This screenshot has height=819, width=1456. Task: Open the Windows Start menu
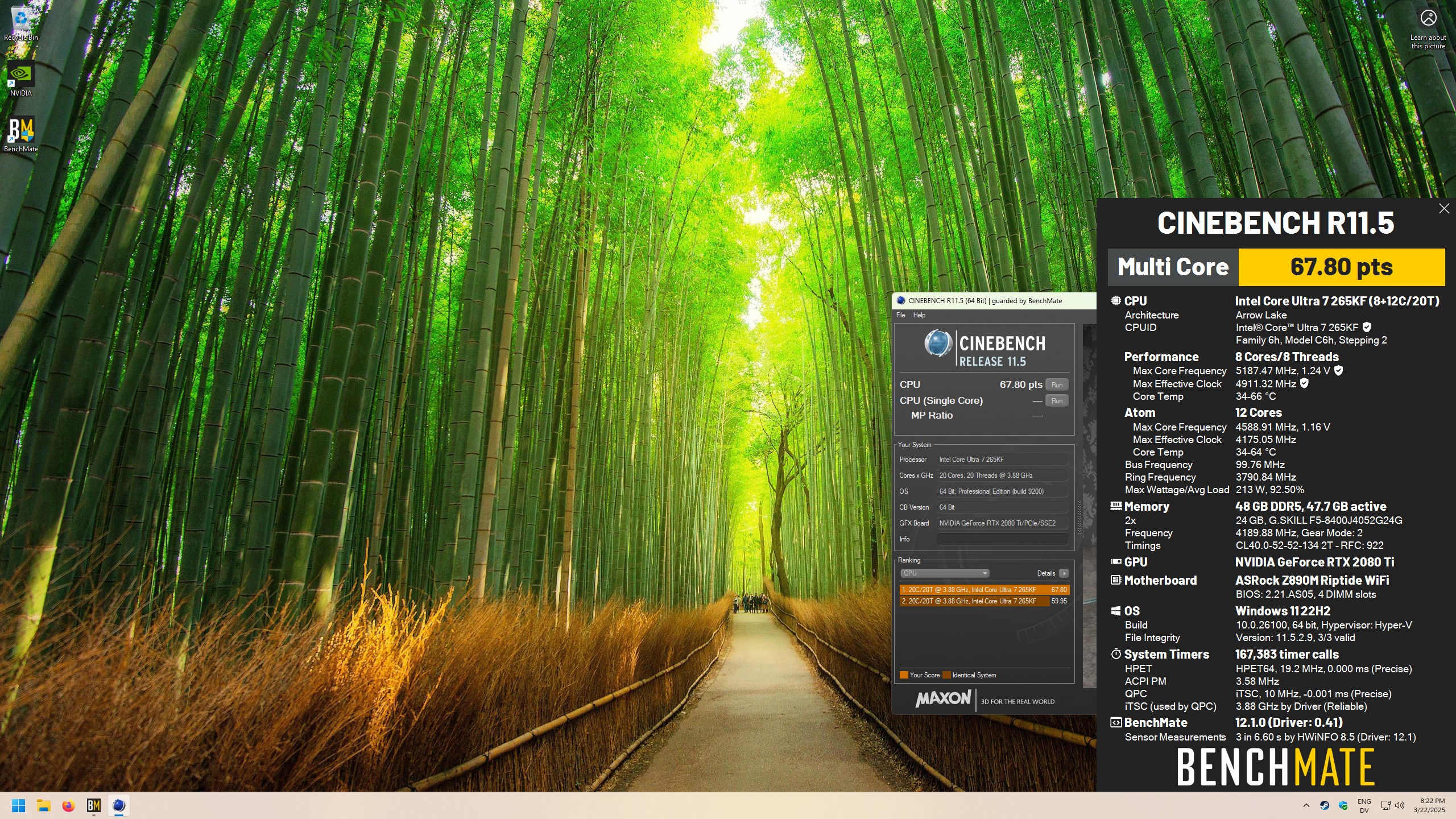tap(18, 805)
